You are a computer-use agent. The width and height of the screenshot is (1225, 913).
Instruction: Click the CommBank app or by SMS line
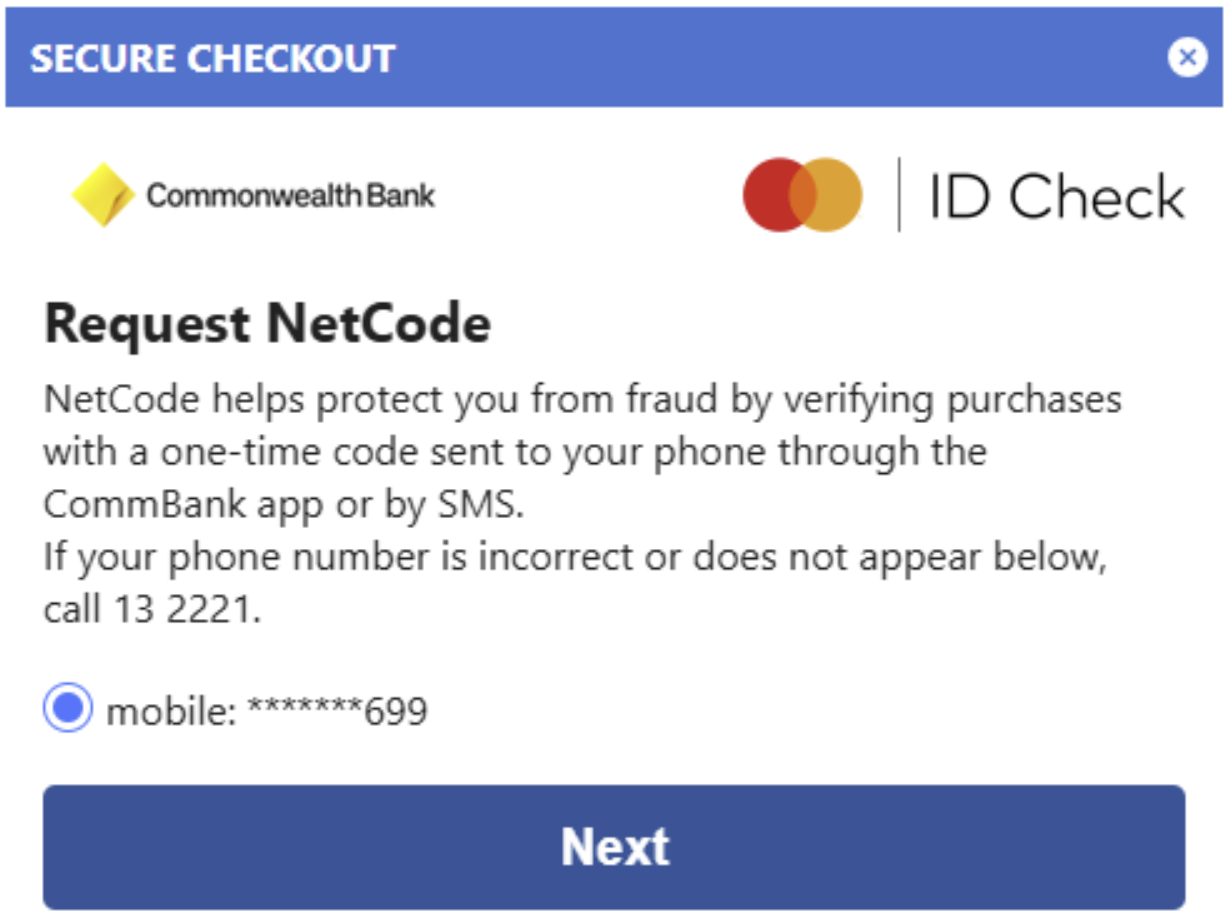[284, 505]
